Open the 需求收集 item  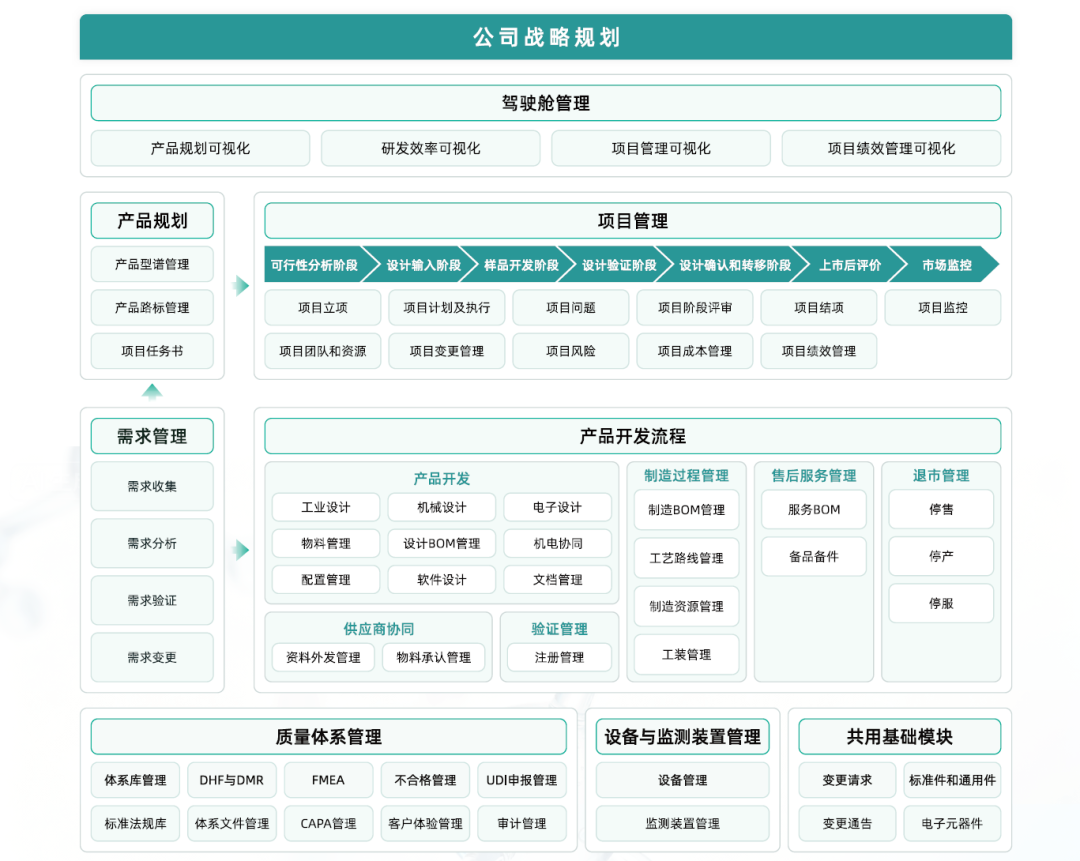click(152, 486)
